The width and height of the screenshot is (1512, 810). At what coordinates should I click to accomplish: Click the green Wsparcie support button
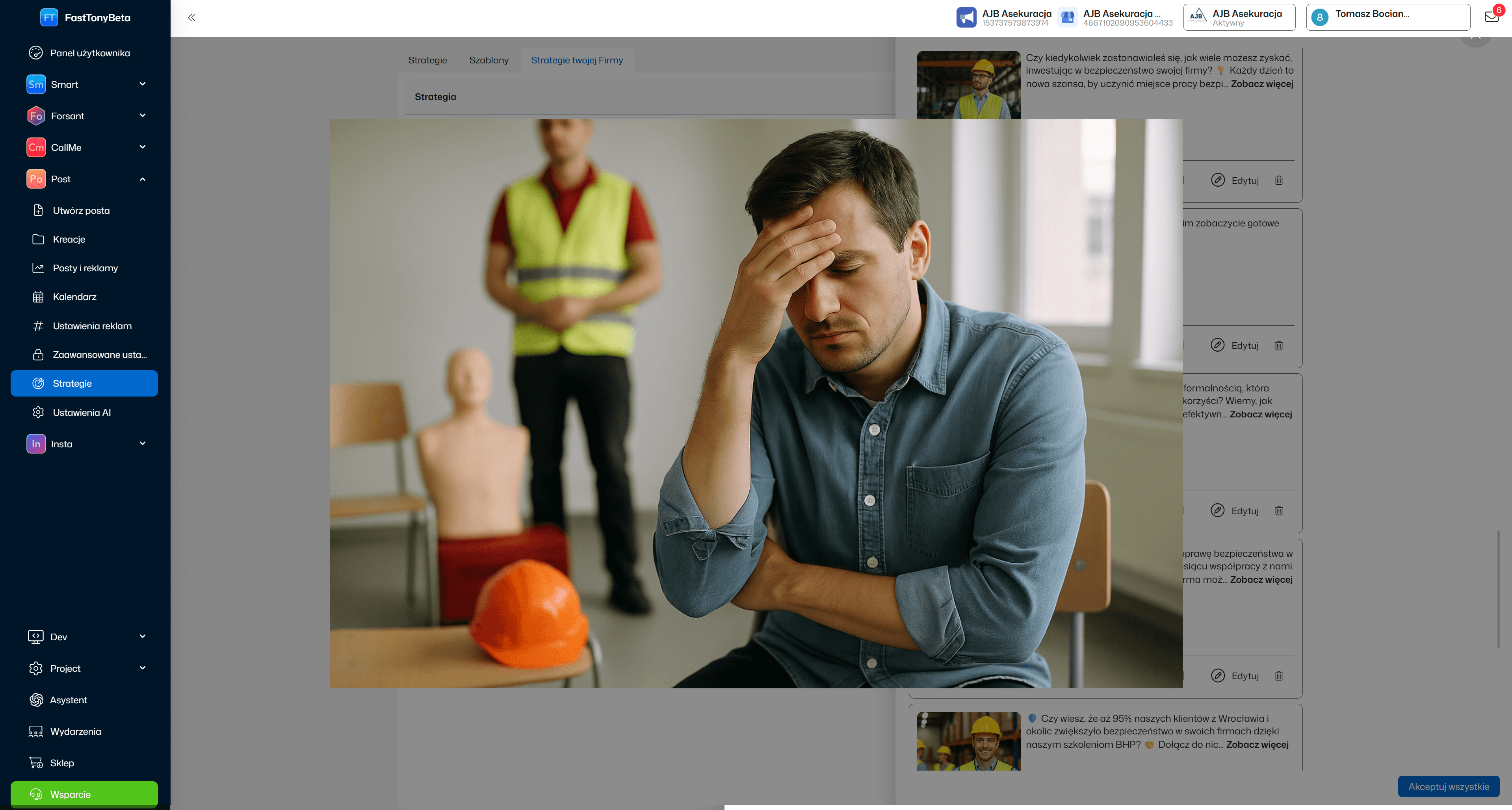85,794
